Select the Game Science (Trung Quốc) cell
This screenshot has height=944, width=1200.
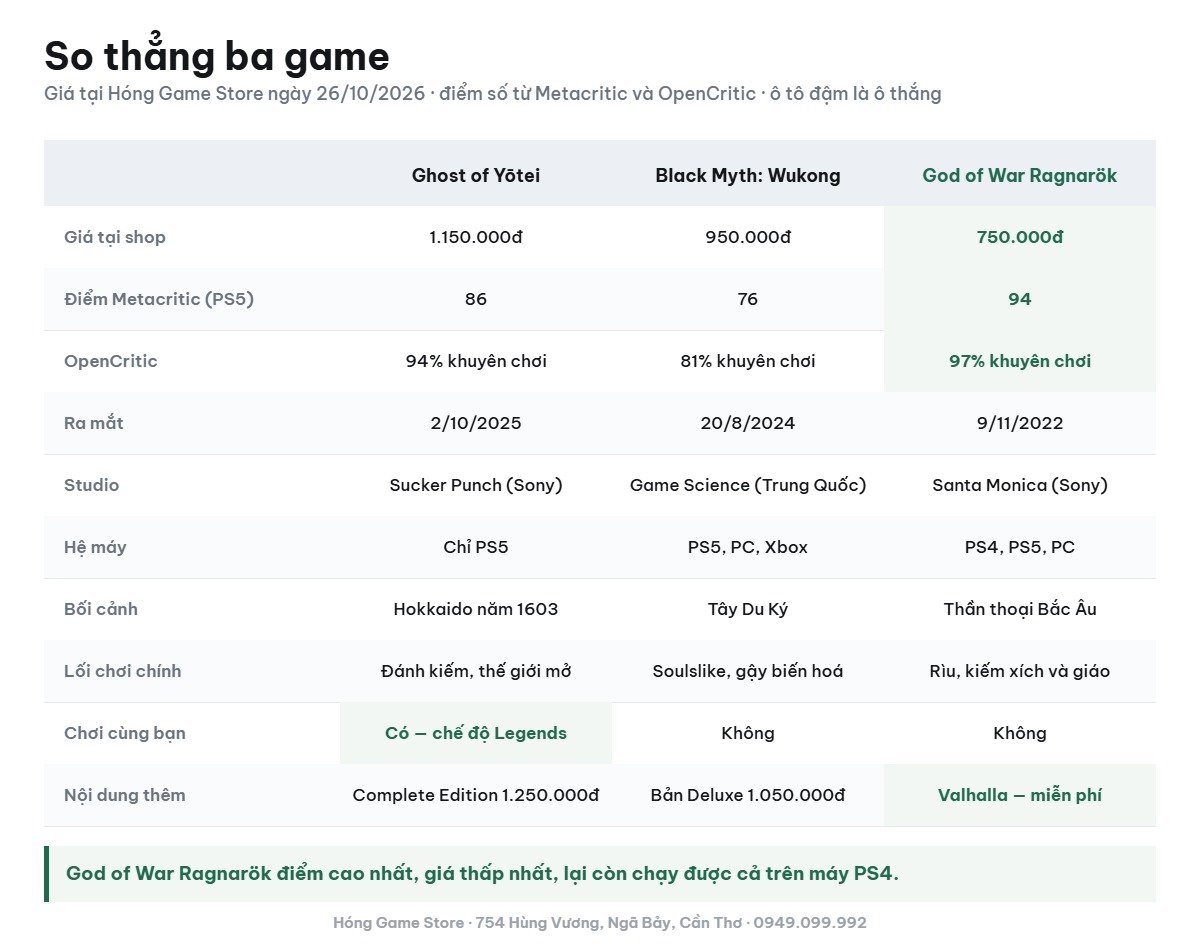[748, 485]
